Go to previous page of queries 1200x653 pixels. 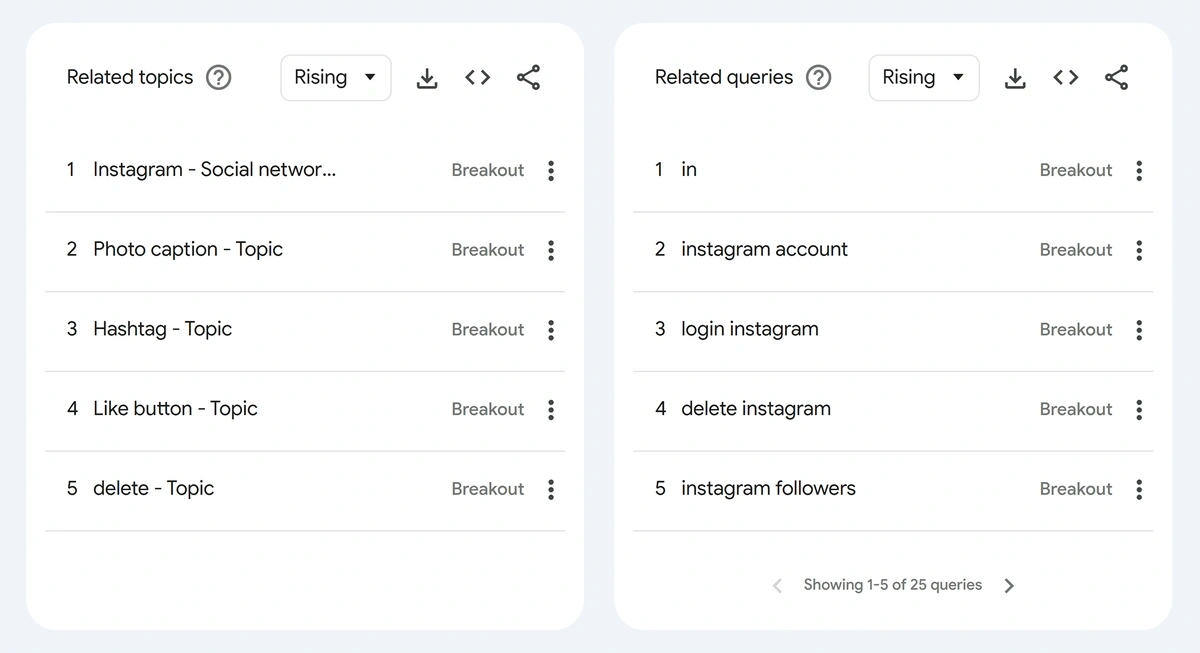click(x=777, y=586)
